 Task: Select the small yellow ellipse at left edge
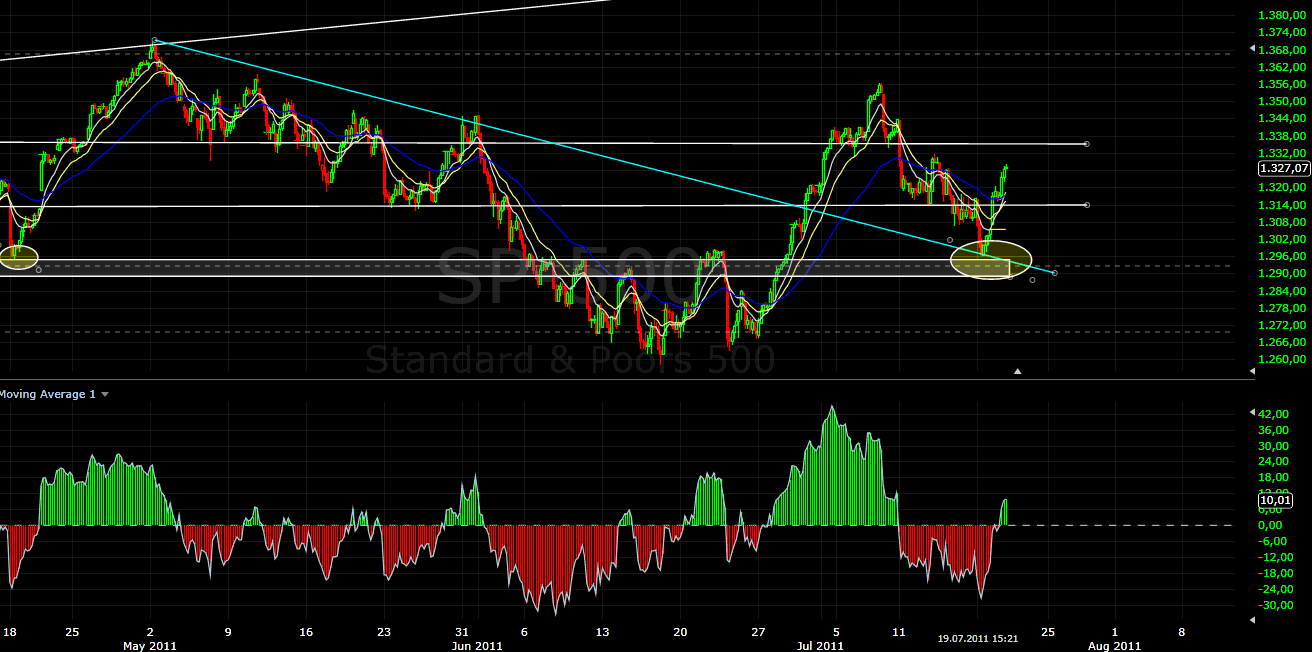coord(19,257)
